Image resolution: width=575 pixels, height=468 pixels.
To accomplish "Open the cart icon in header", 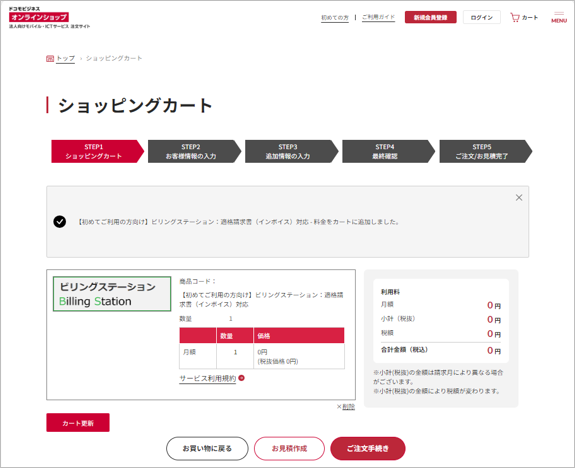I will click(515, 17).
